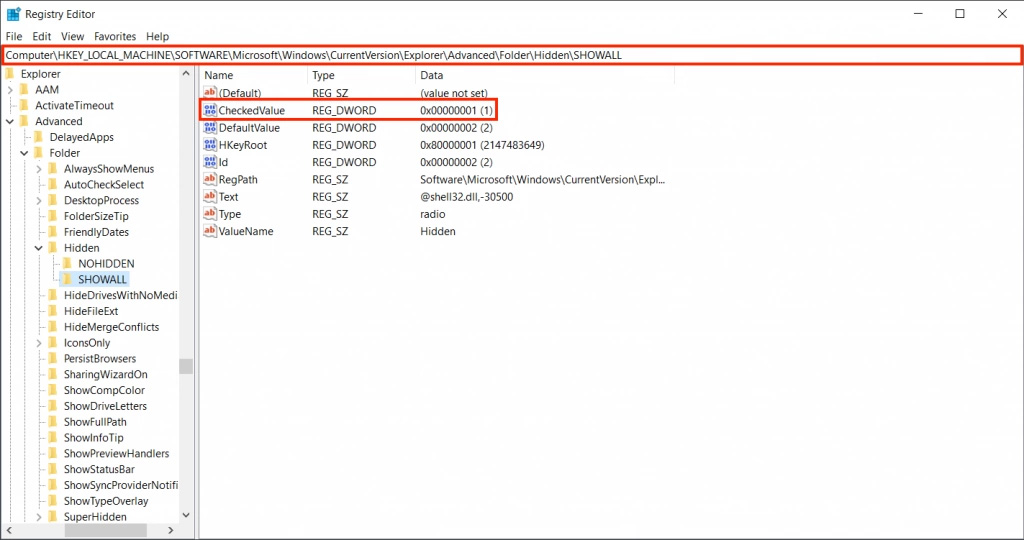Select the RegPath string icon

pyautogui.click(x=210, y=179)
